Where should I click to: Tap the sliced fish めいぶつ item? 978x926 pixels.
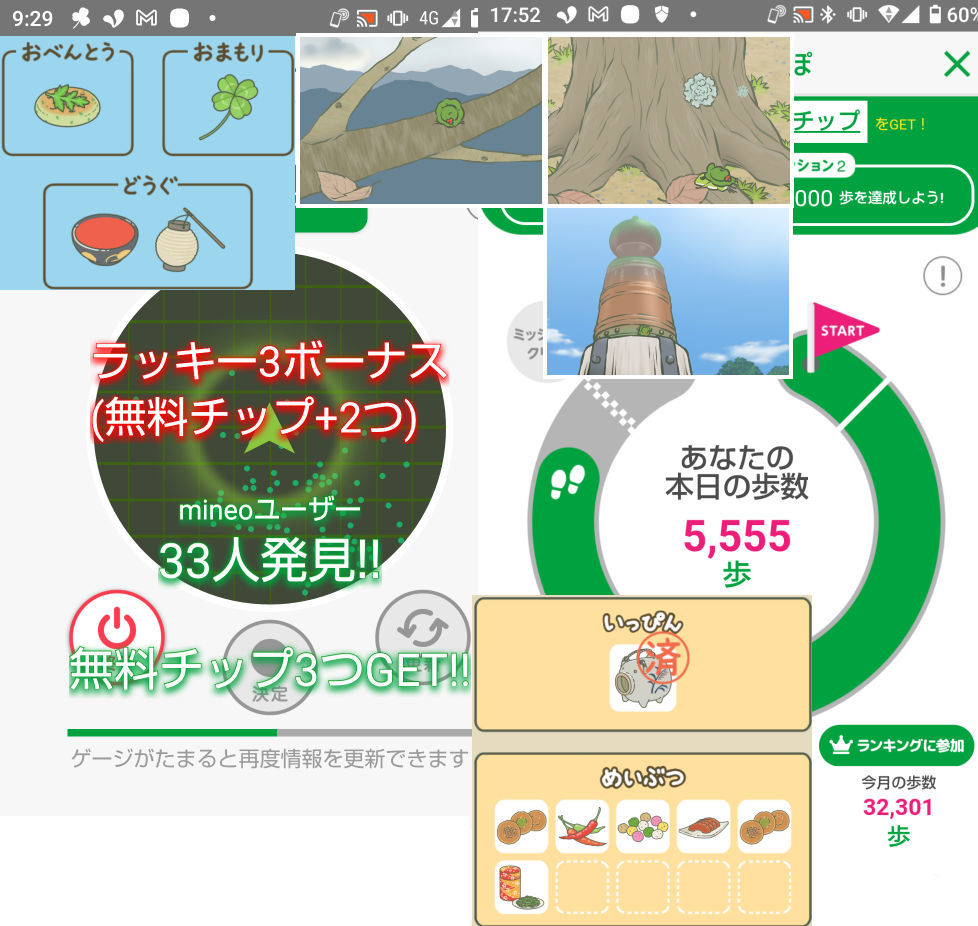[x=704, y=827]
